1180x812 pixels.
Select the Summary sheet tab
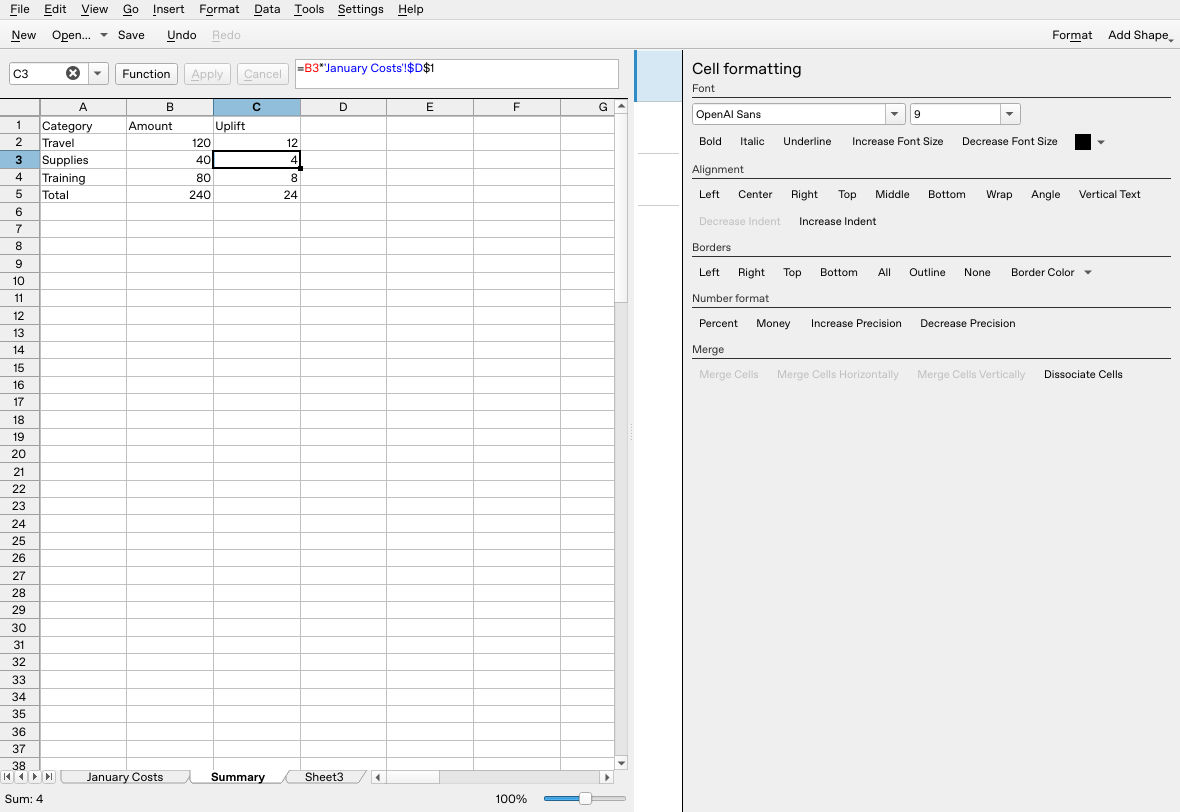(x=237, y=777)
